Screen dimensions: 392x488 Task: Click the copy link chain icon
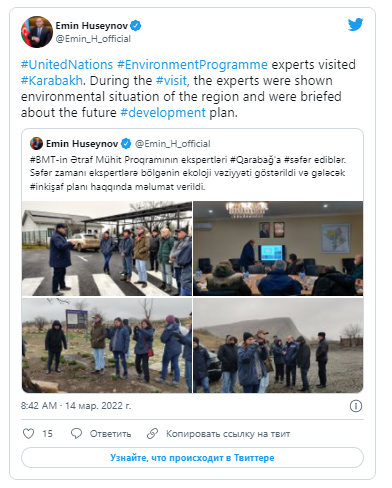tap(152, 433)
